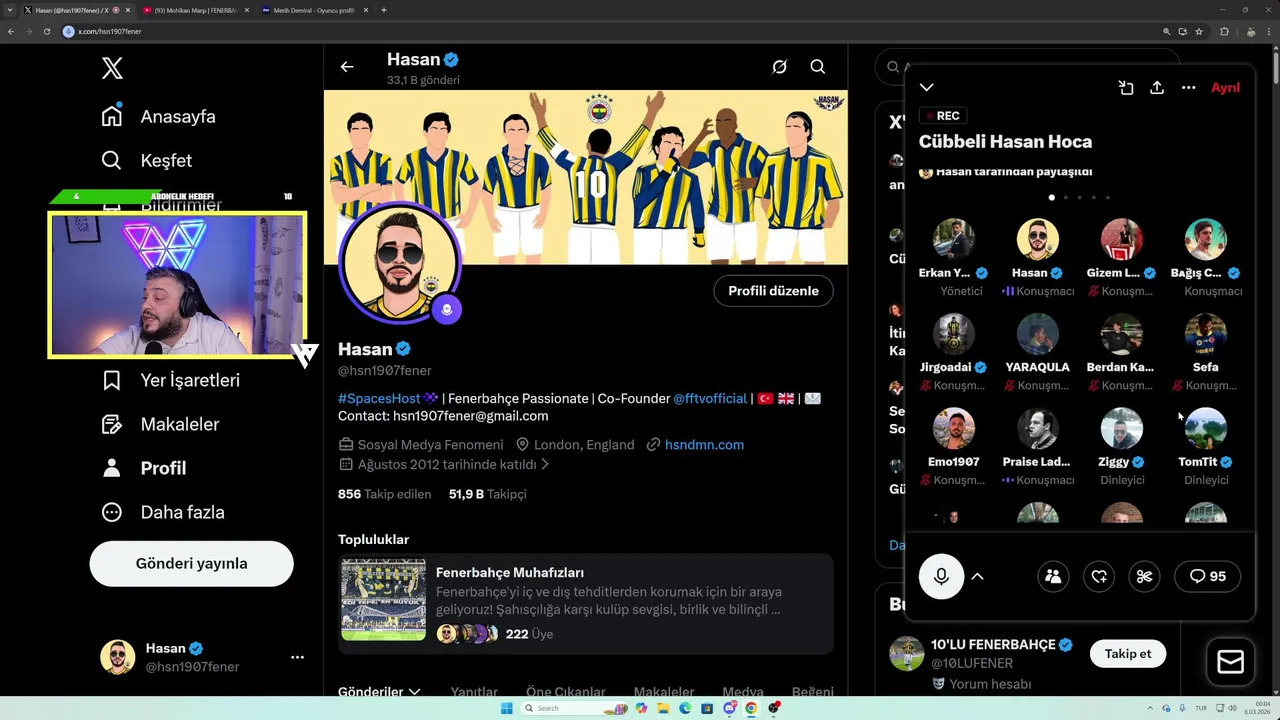Viewport: 1280px width, 720px height.
Task: Click Grok icon in profile header
Action: pos(779,67)
